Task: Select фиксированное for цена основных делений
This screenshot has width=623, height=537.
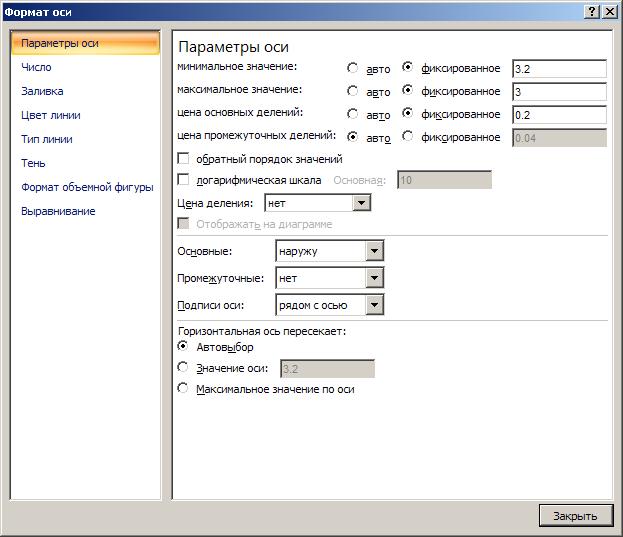Action: coord(407,113)
